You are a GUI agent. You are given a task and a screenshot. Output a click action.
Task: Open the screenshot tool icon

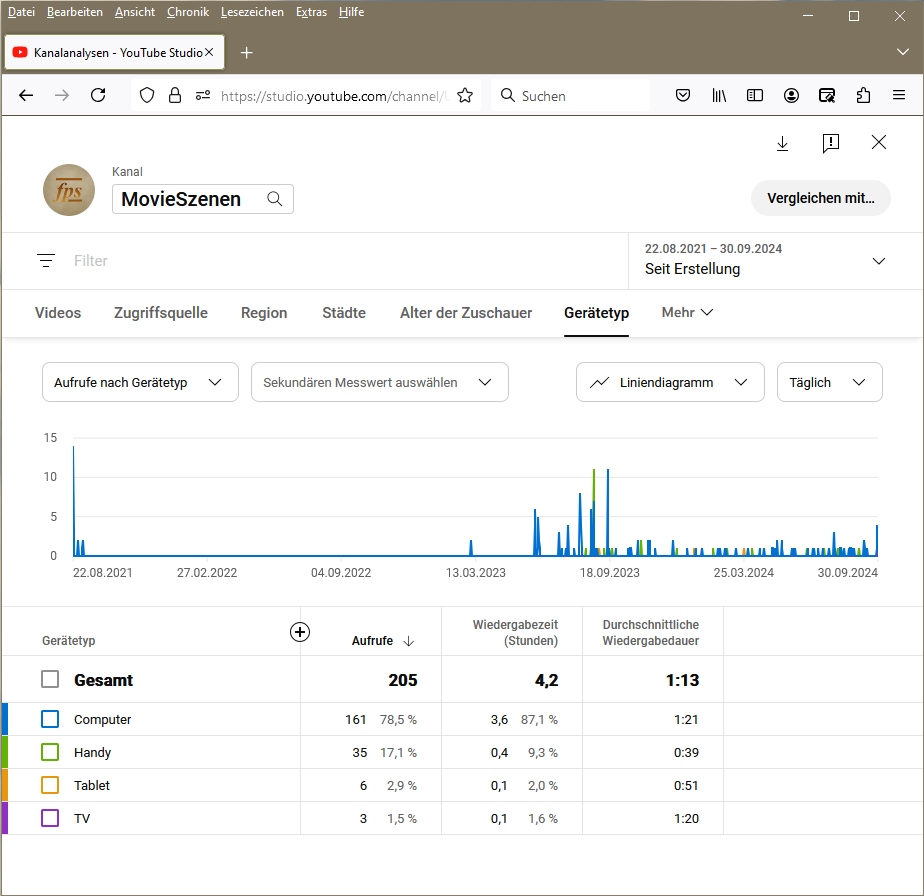[x=827, y=95]
